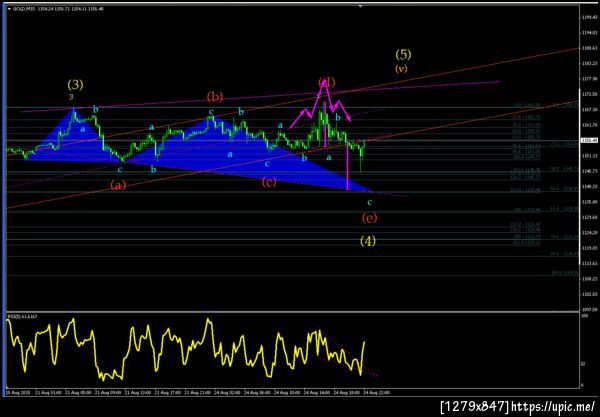
Task: Click the highlighted current price 1156.48 label
Action: coord(589,140)
